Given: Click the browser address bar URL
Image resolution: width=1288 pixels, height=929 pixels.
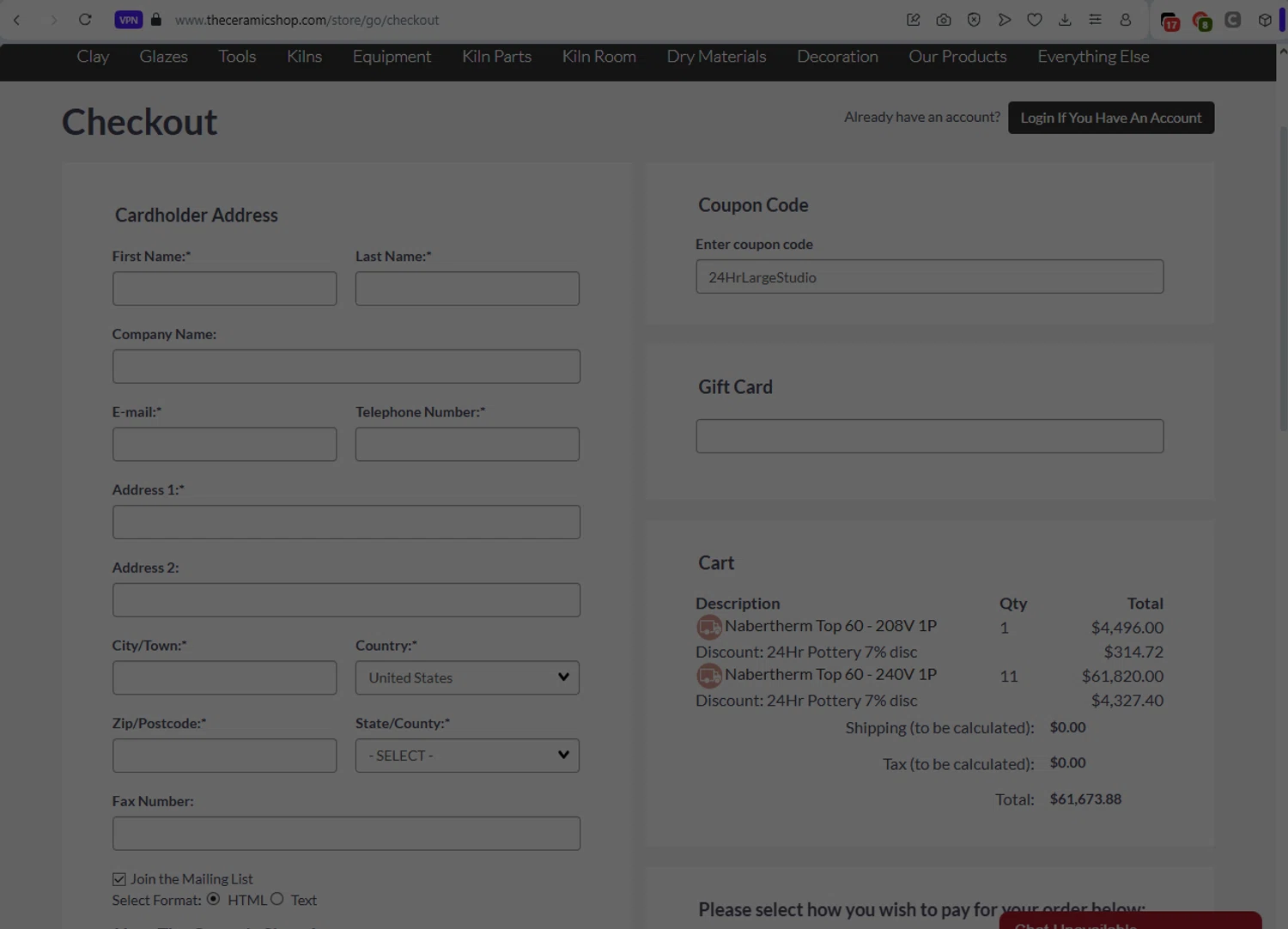Looking at the screenshot, I should tap(307, 20).
